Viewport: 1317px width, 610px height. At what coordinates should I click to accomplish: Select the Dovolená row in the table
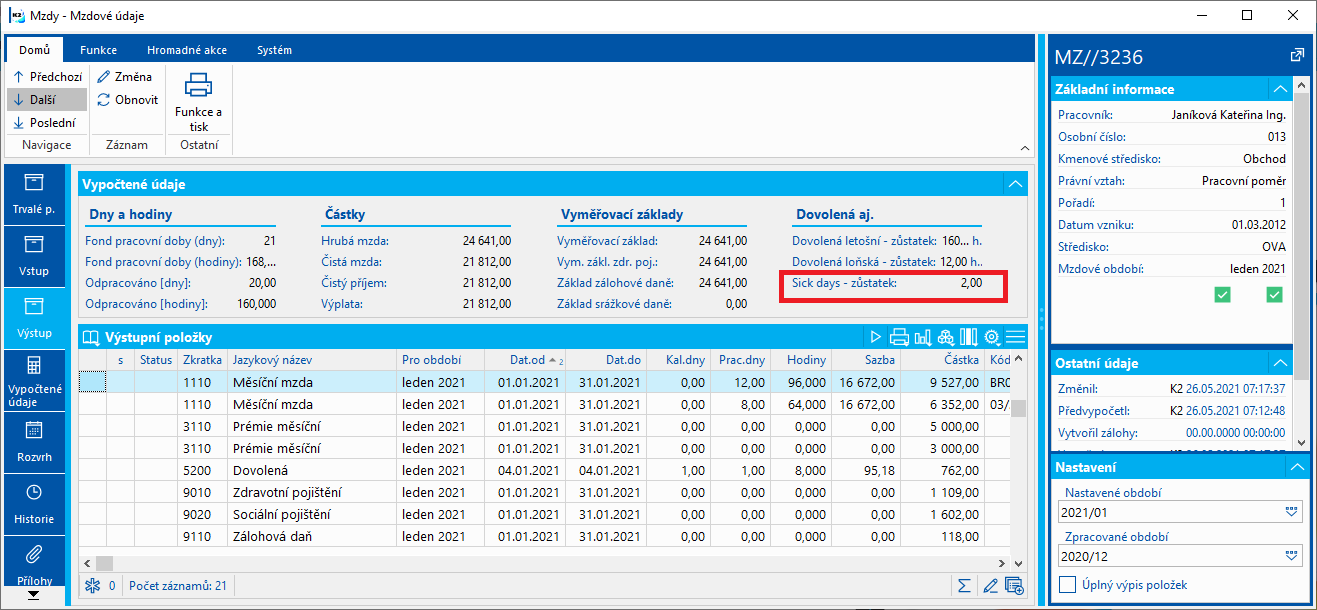tap(260, 470)
